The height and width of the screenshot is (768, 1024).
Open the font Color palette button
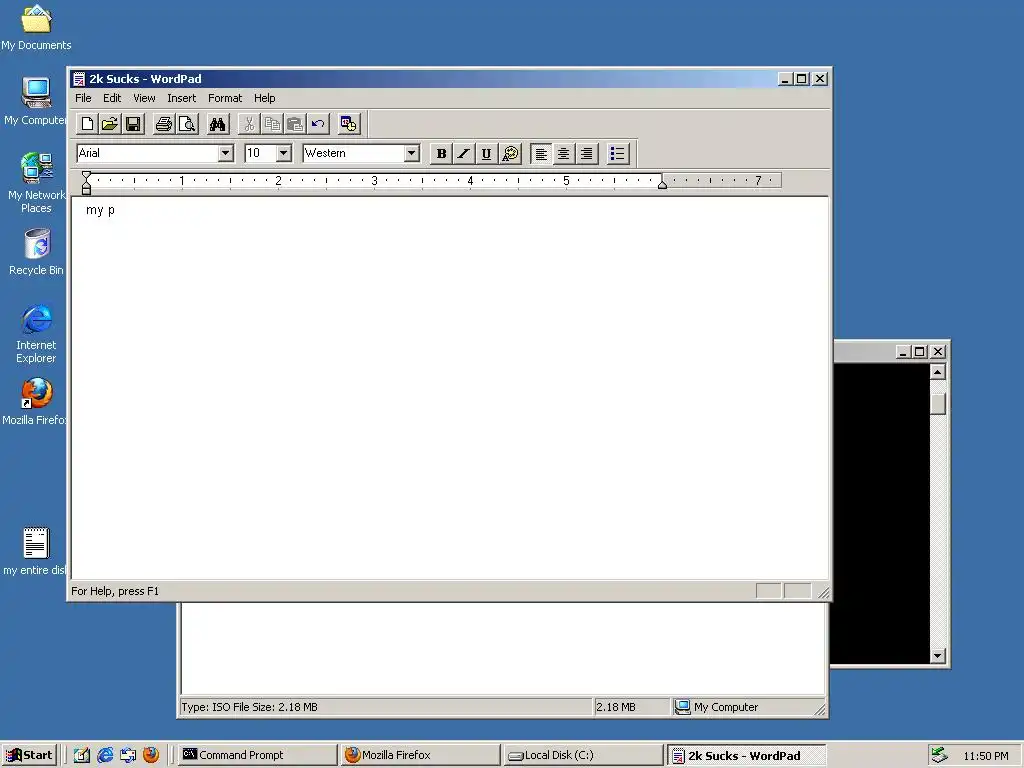pos(509,153)
